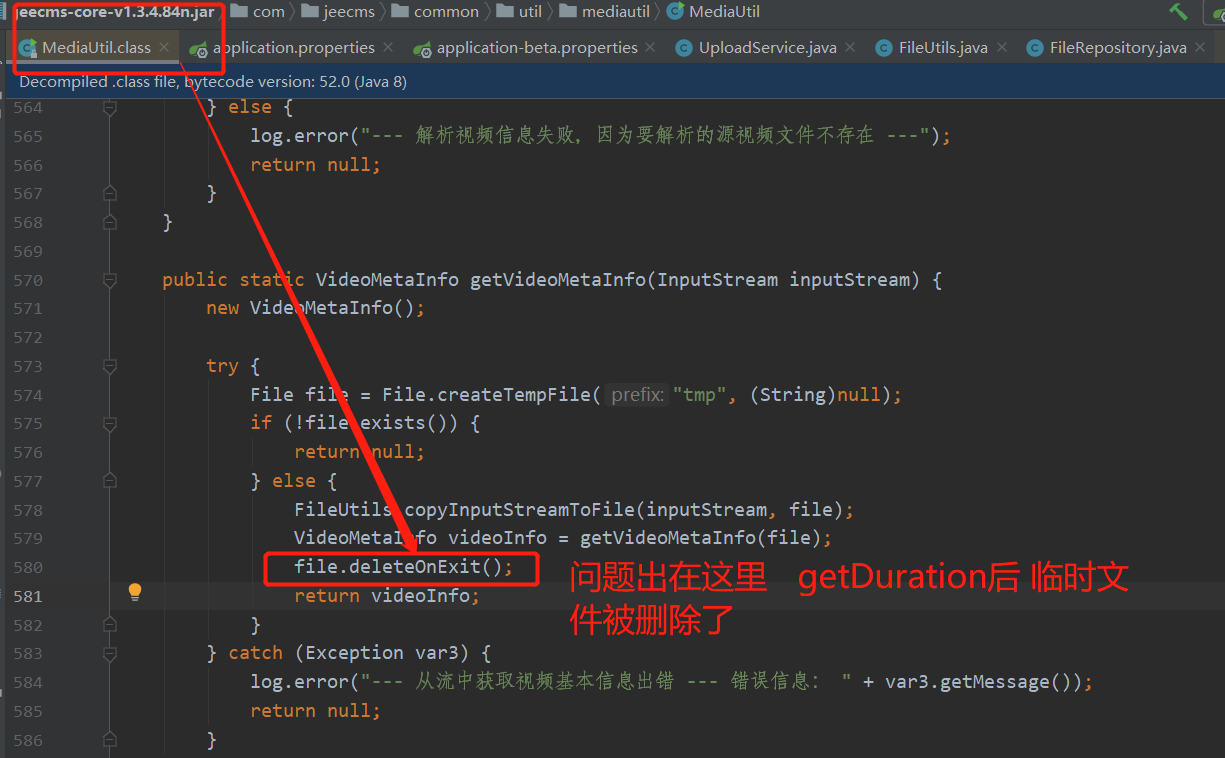Click the log.error call on line 565
Viewport: 1225px width, 758px height.
[600, 136]
